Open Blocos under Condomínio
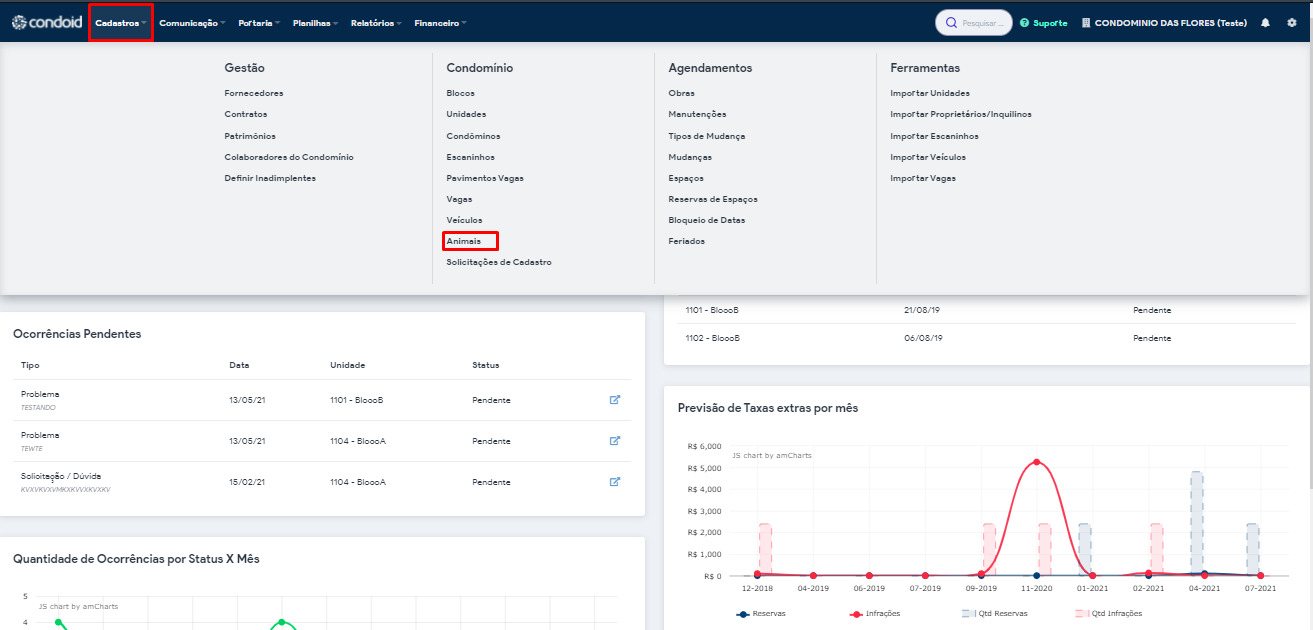 point(461,93)
